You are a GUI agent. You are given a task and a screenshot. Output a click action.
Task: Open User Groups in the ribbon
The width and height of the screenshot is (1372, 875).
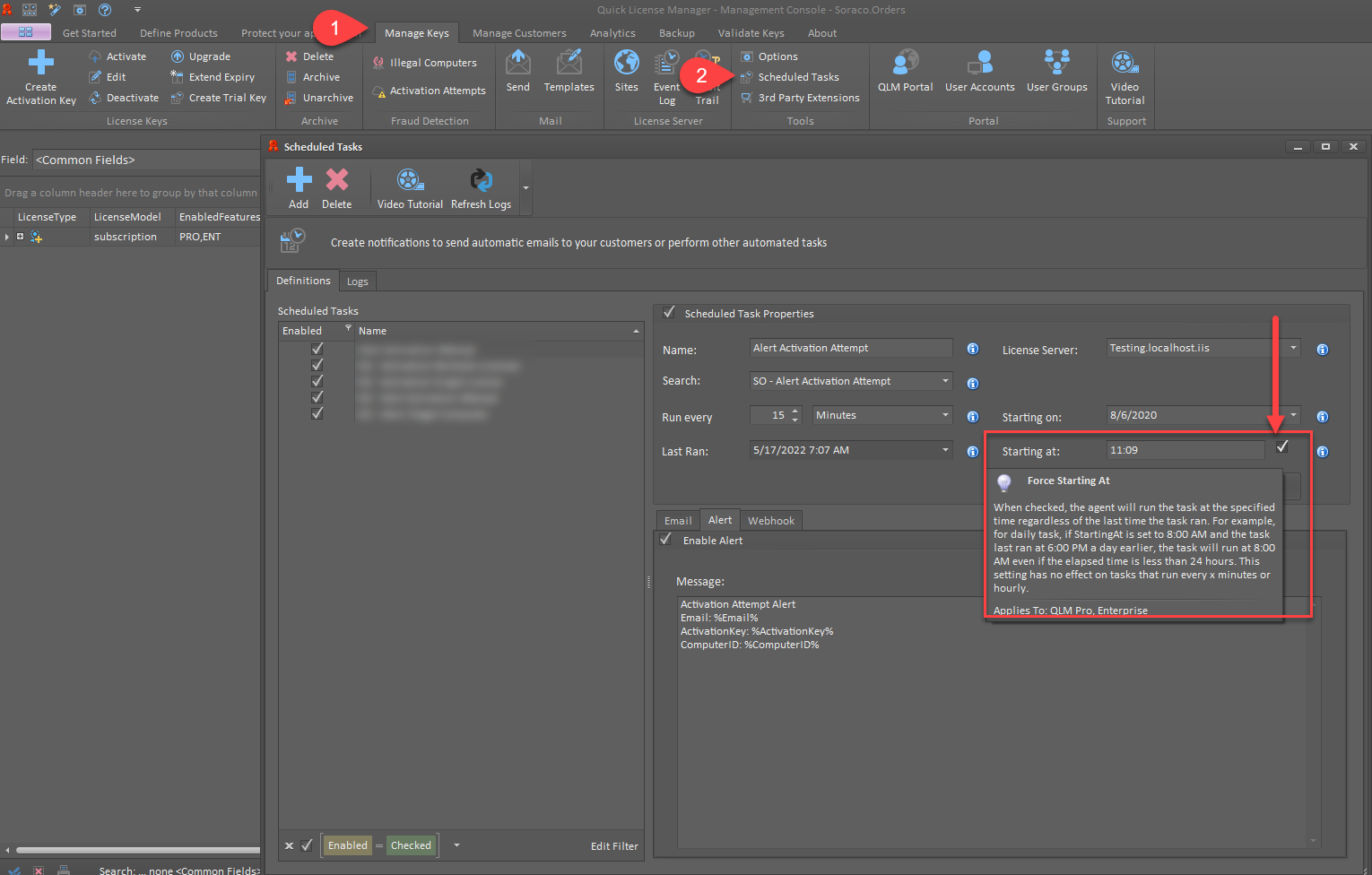click(x=1056, y=63)
